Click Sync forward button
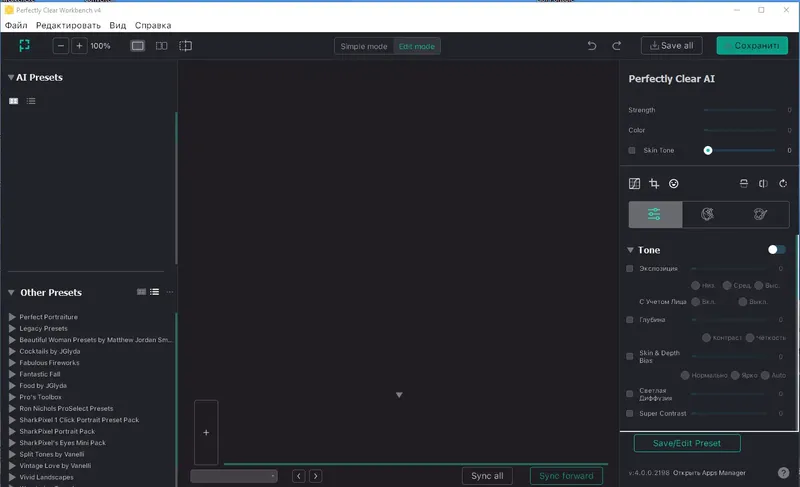 click(566, 476)
